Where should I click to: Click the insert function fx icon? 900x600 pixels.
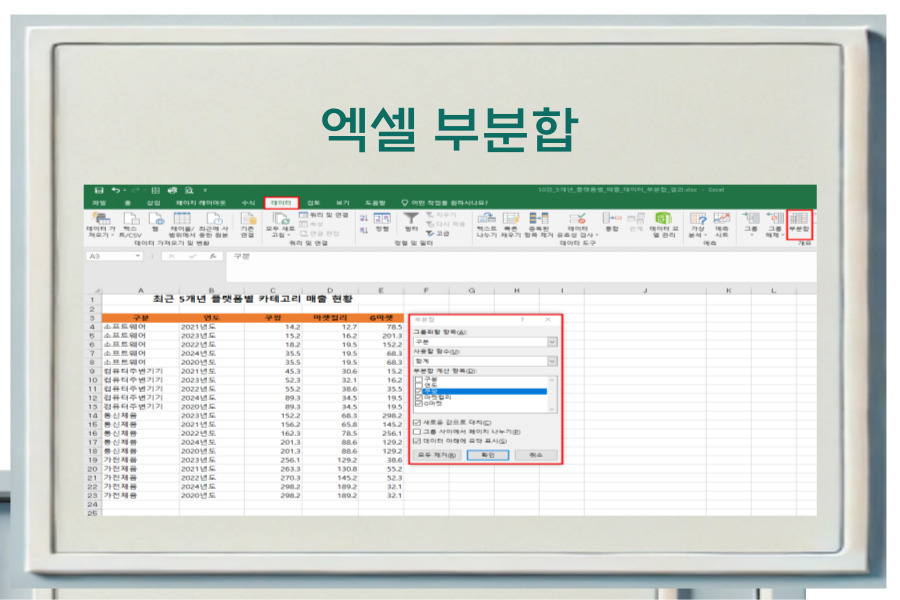click(212, 256)
